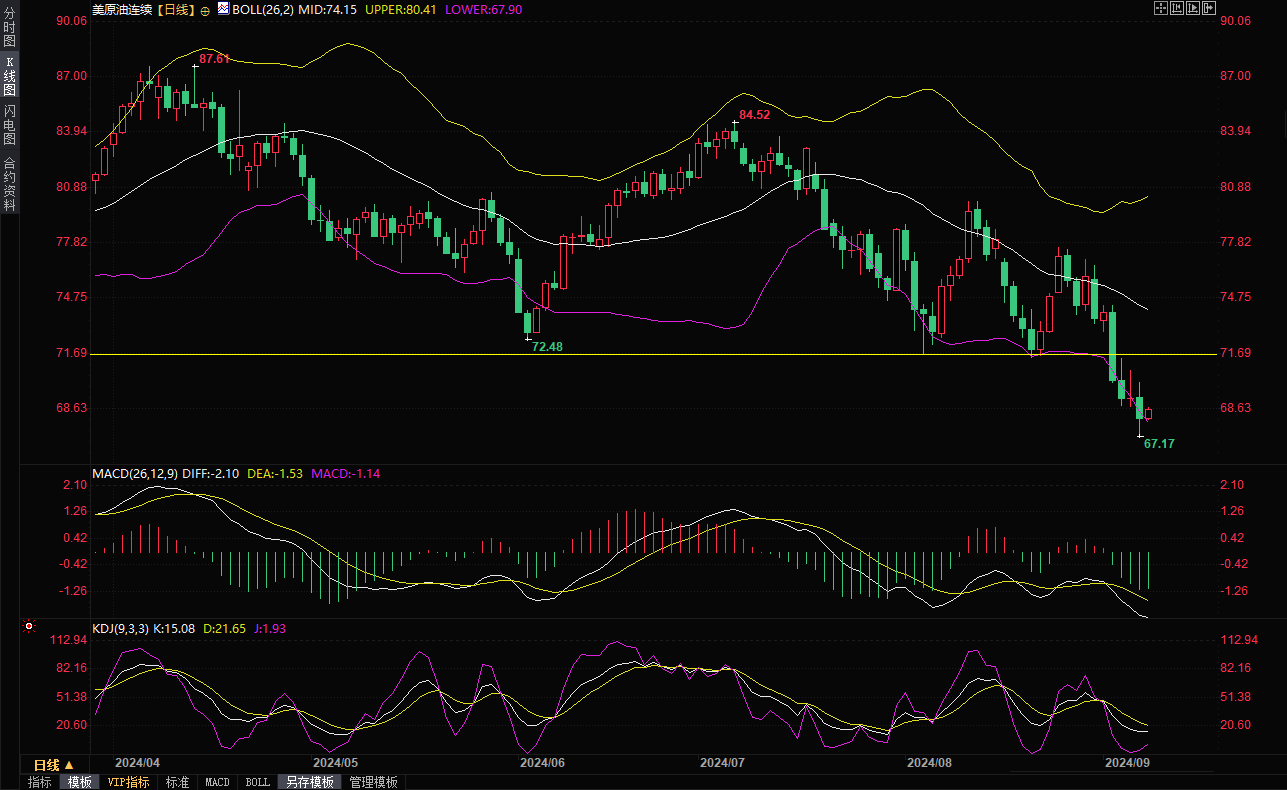Switch to the BOLL template at bottom
Image resolution: width=1287 pixels, height=790 pixels.
click(257, 782)
